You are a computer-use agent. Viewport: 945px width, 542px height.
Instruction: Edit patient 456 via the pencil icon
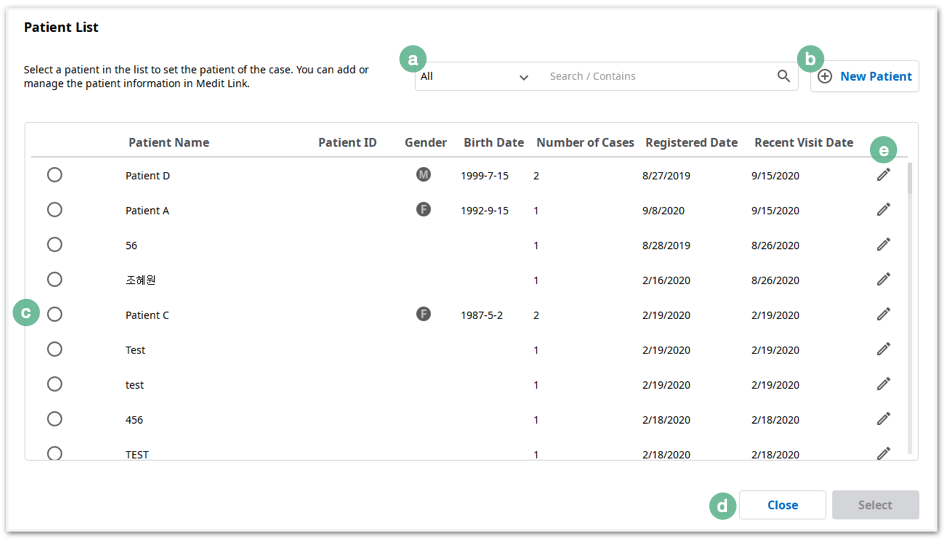click(x=884, y=419)
